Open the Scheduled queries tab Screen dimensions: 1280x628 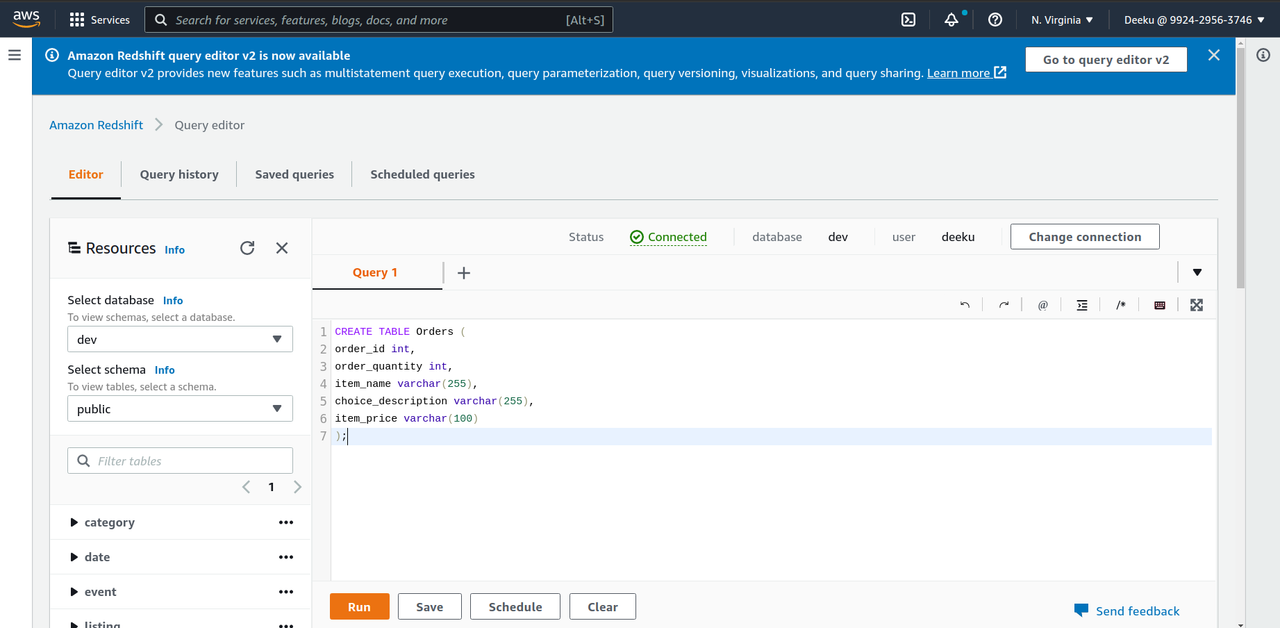pos(423,174)
